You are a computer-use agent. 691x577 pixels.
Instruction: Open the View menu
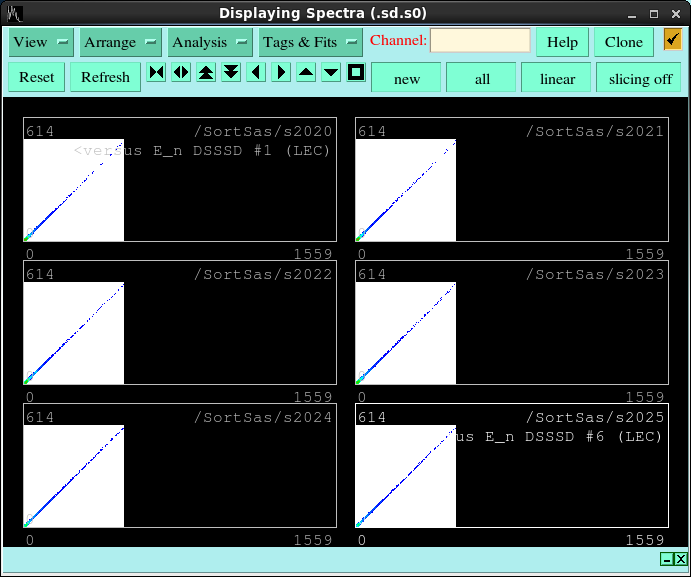tap(41, 42)
